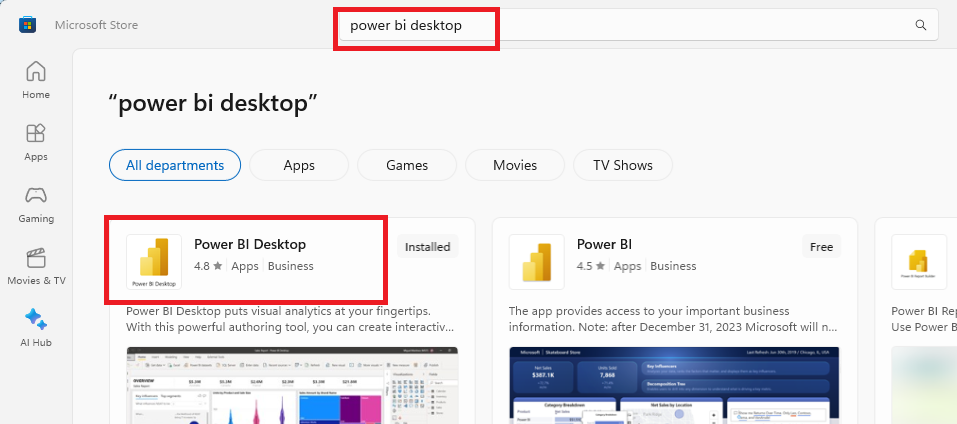Select the TV Shows filter pill
Image resolution: width=957 pixels, height=424 pixels.
point(623,165)
